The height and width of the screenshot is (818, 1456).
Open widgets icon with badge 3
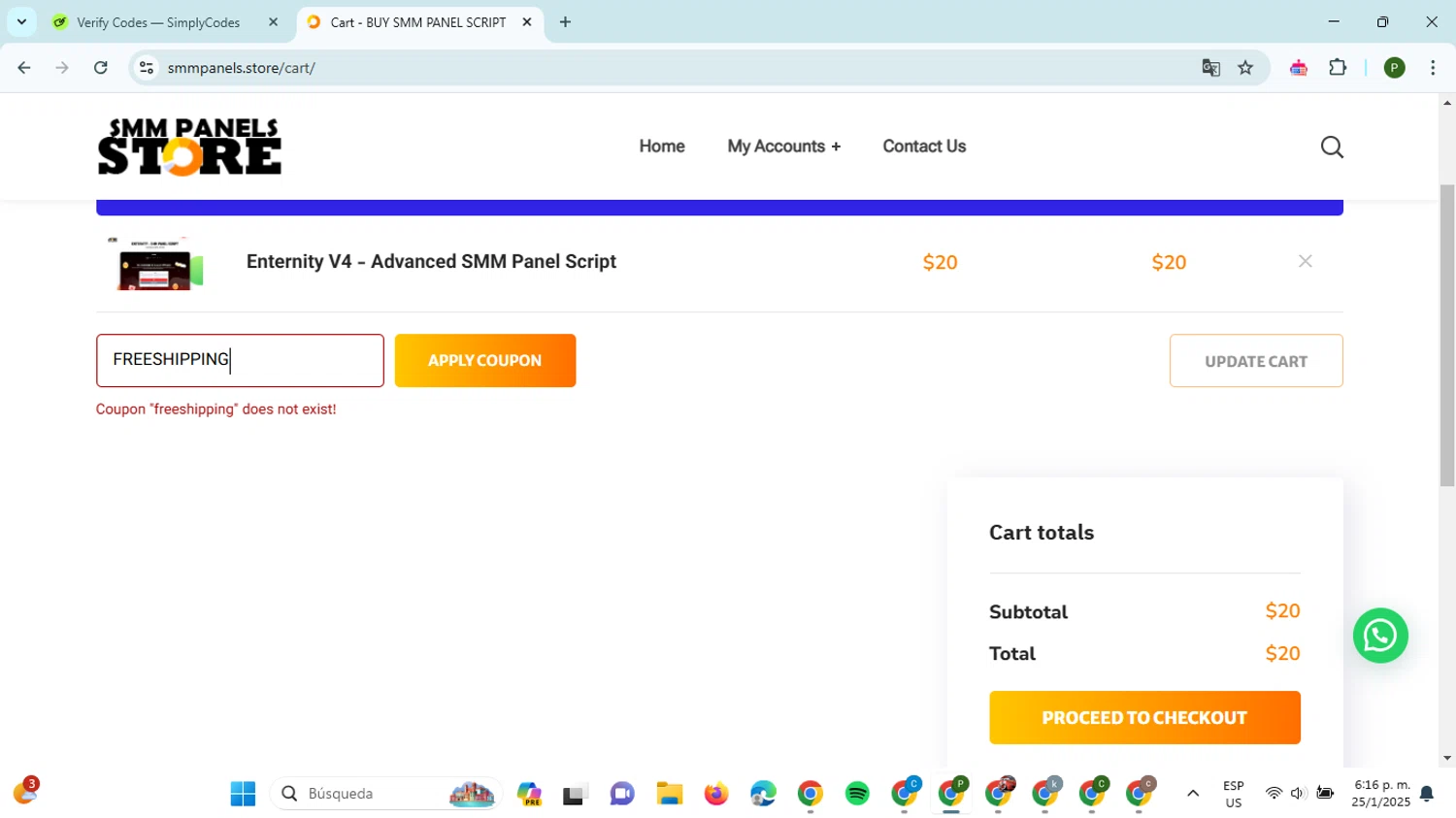pos(25,792)
